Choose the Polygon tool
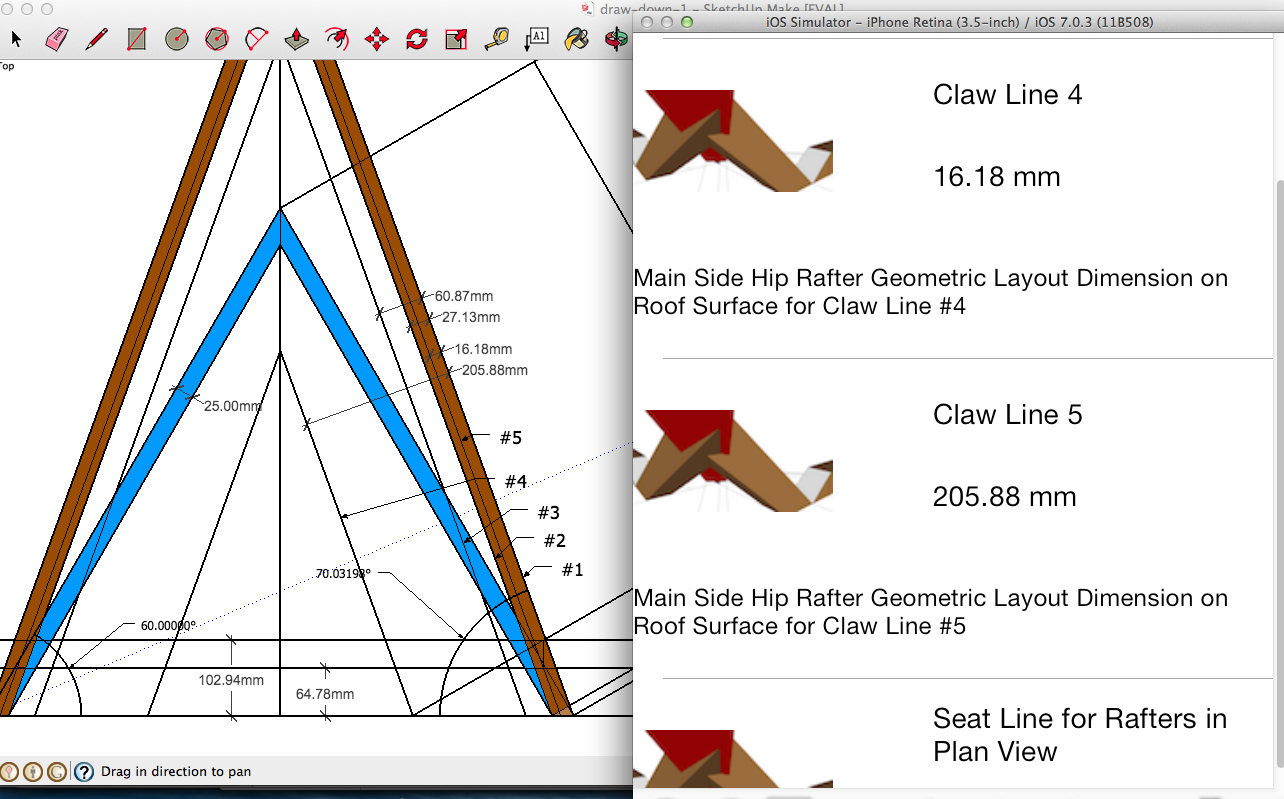Image resolution: width=1284 pixels, height=799 pixels. [x=217, y=40]
